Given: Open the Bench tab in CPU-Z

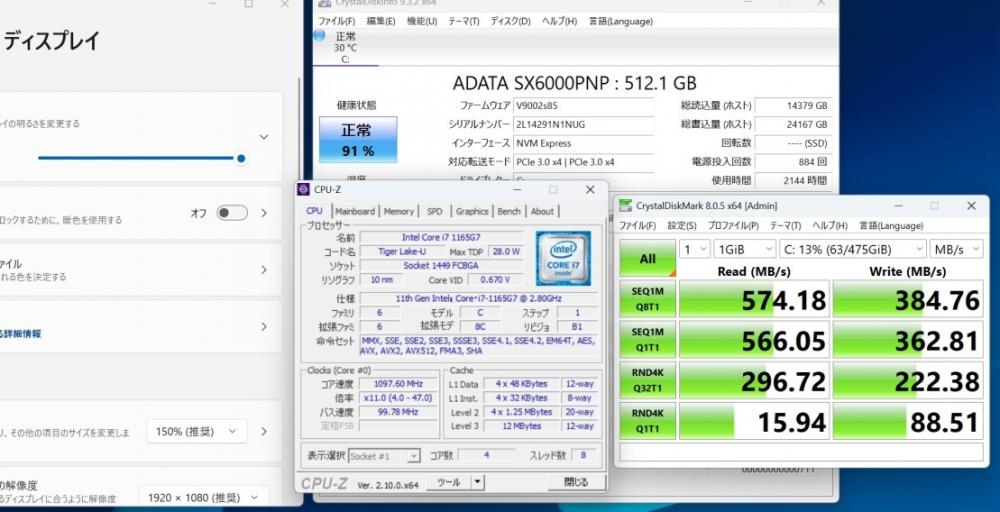Looking at the screenshot, I should 509,211.
